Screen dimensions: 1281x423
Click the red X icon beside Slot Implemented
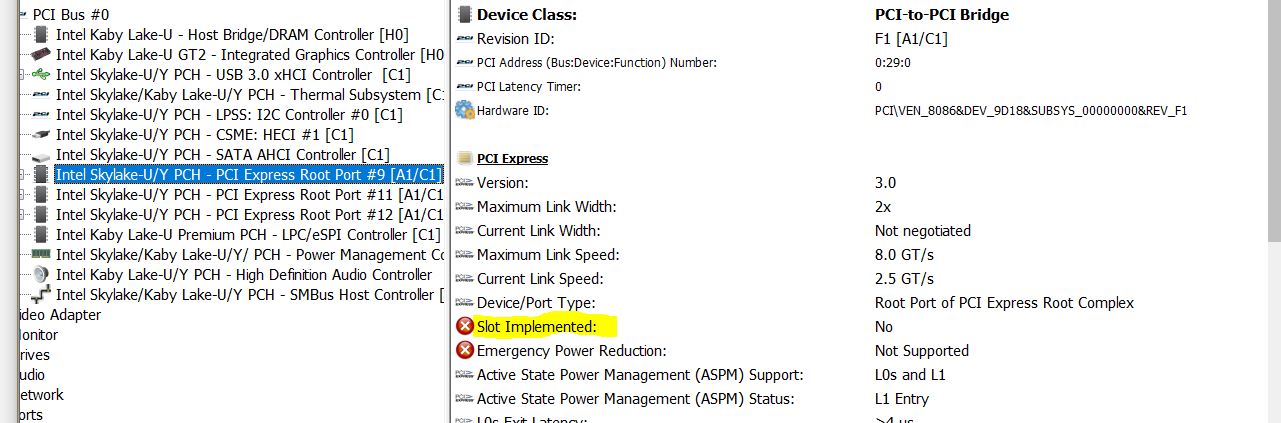coord(465,326)
